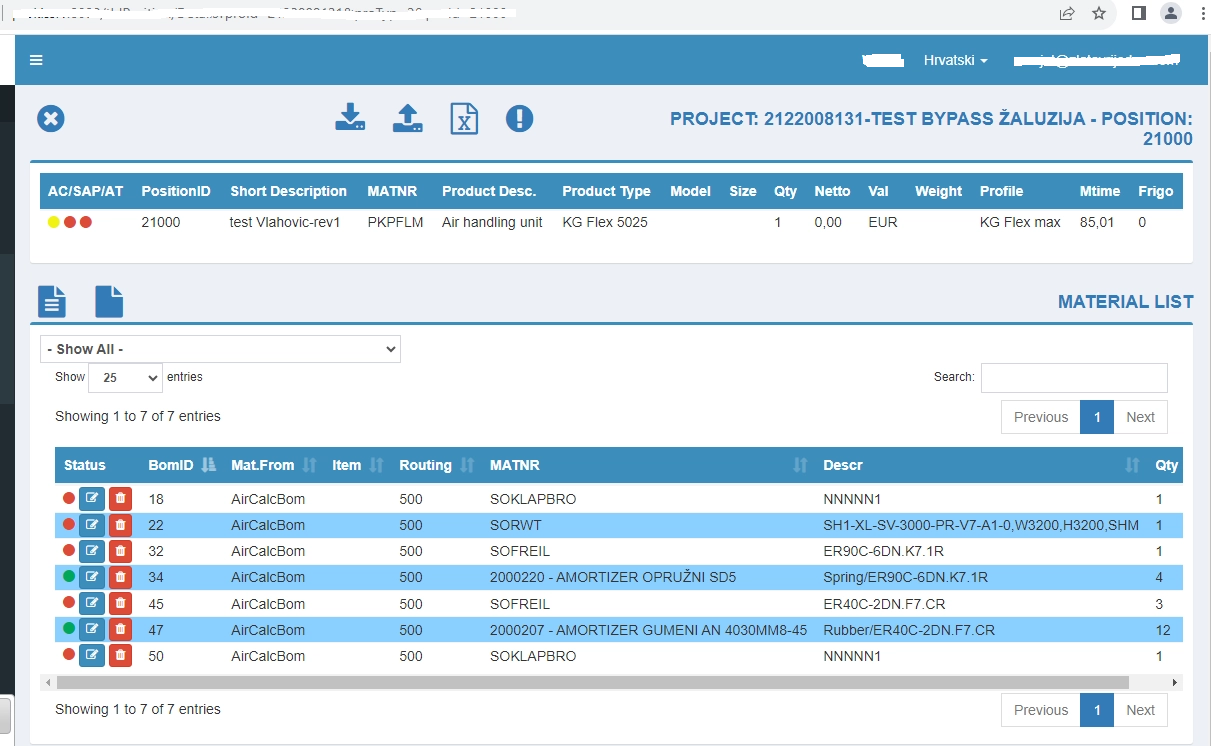1211x746 pixels.
Task: Edit BomID 22 row
Action: pos(92,524)
